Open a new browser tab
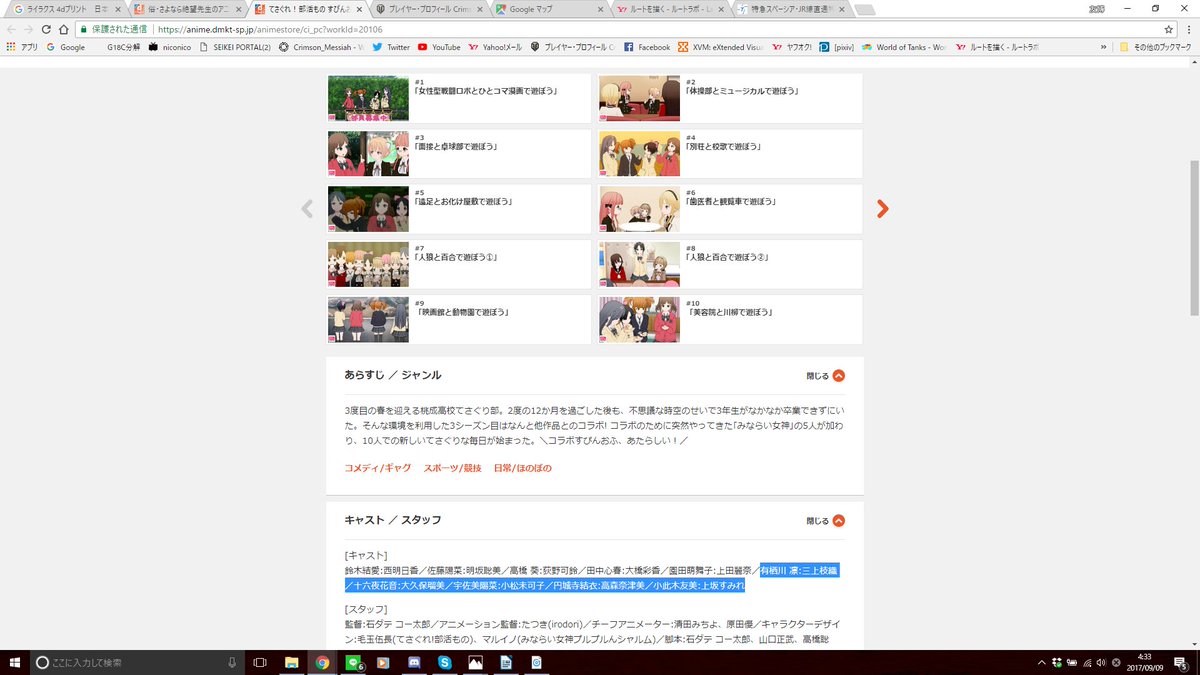 coord(866,9)
